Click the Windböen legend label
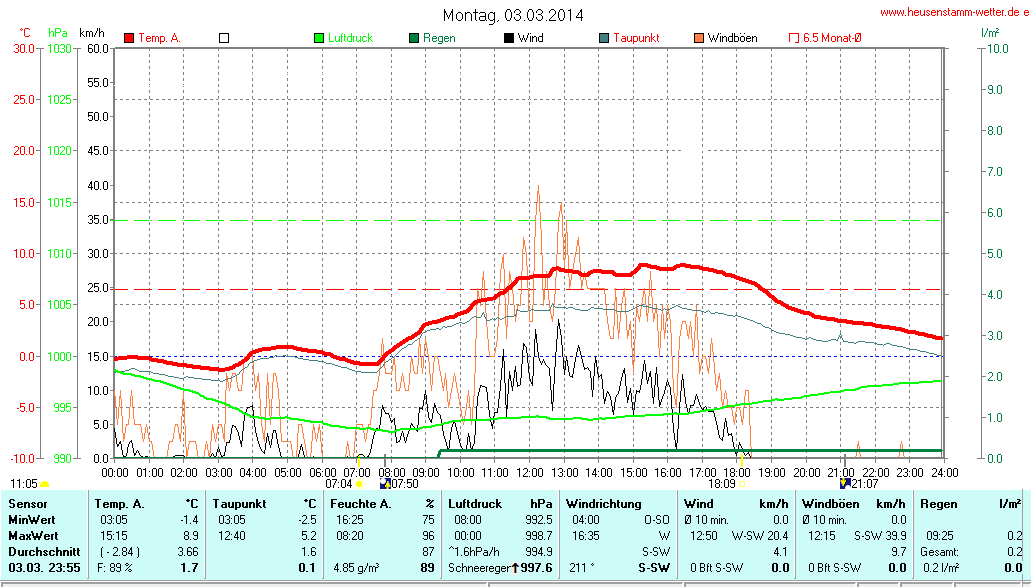 (733, 38)
